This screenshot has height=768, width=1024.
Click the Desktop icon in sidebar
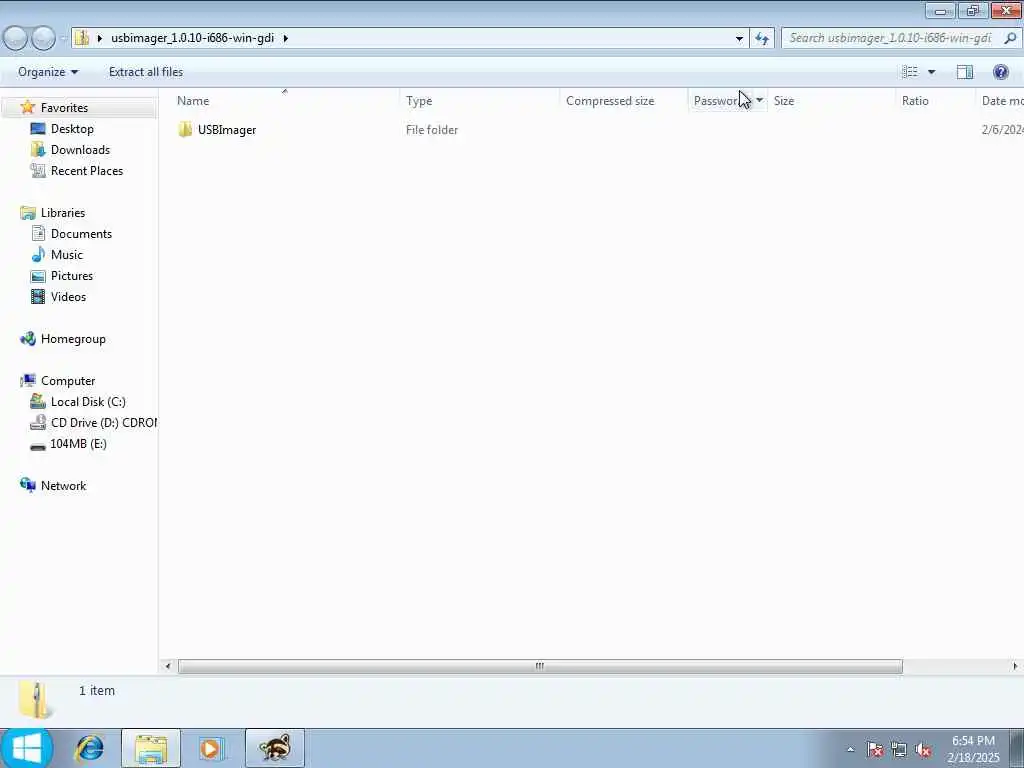pyautogui.click(x=38, y=129)
